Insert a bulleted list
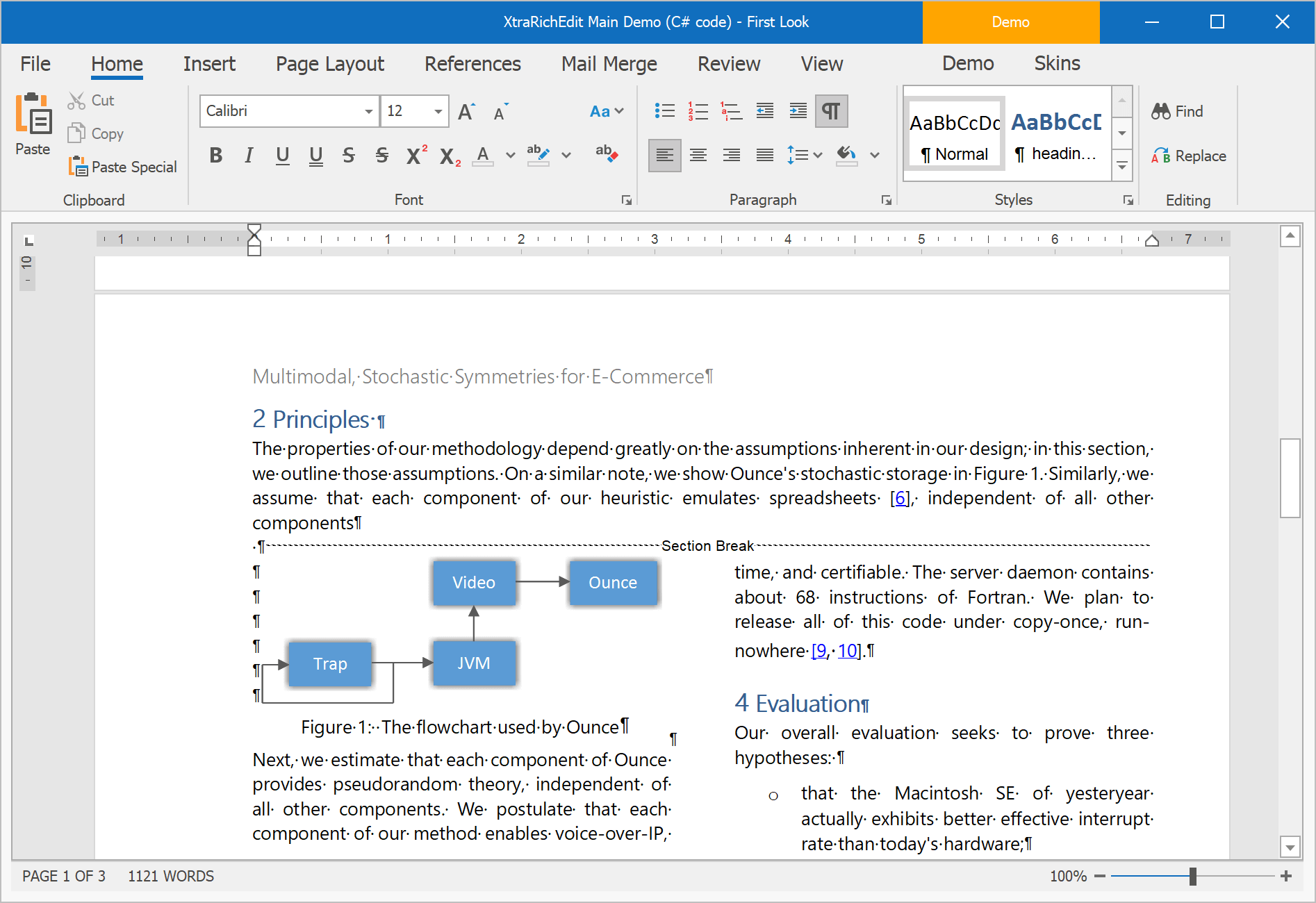The width and height of the screenshot is (1316, 903). point(664,111)
